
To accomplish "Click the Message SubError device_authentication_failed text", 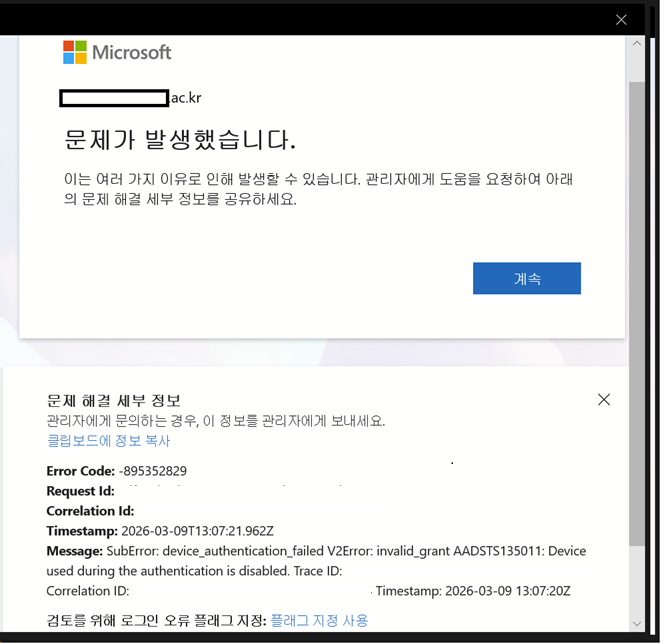I will (x=316, y=561).
